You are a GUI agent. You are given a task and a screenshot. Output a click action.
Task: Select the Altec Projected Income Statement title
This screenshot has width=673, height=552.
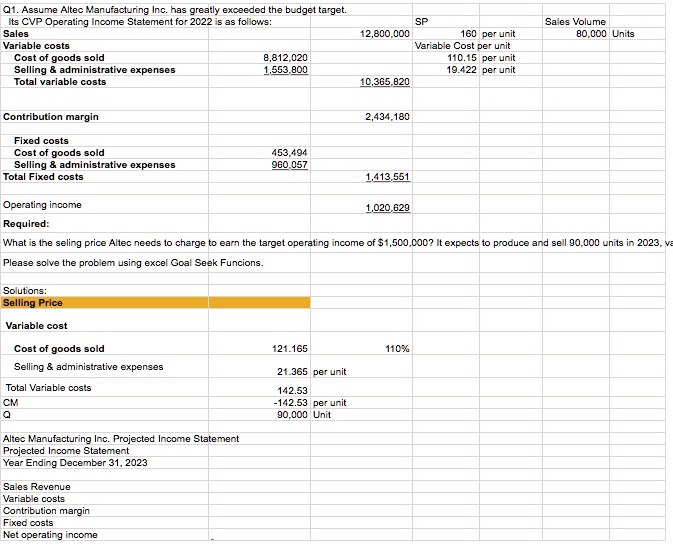121,439
